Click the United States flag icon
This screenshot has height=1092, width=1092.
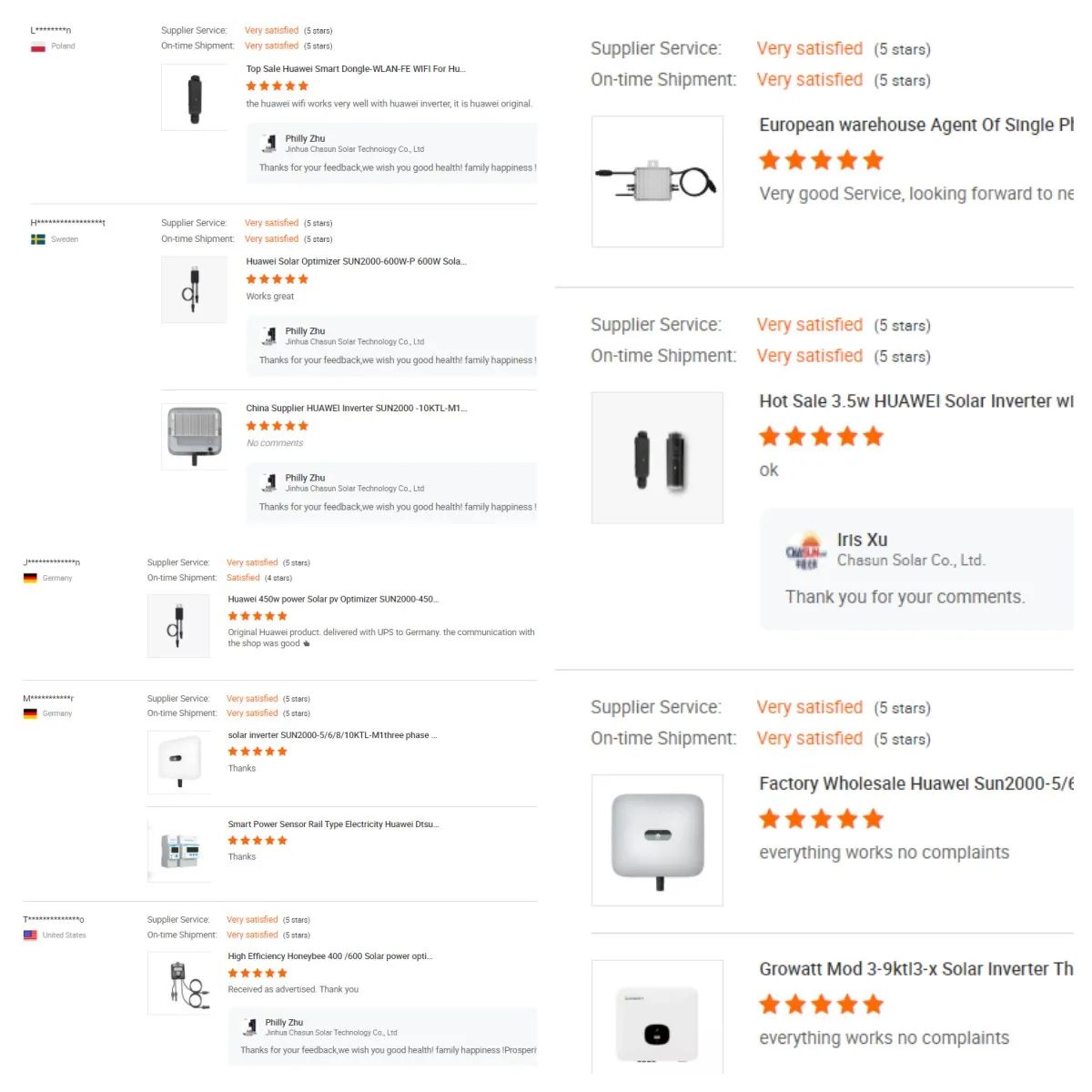pyautogui.click(x=30, y=935)
